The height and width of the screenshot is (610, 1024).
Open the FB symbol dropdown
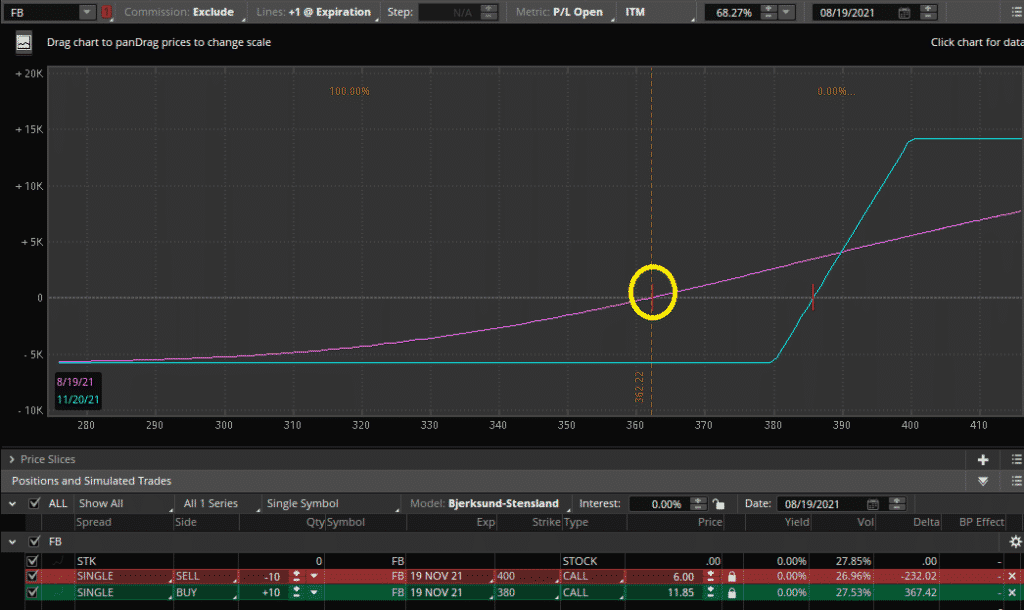point(87,12)
